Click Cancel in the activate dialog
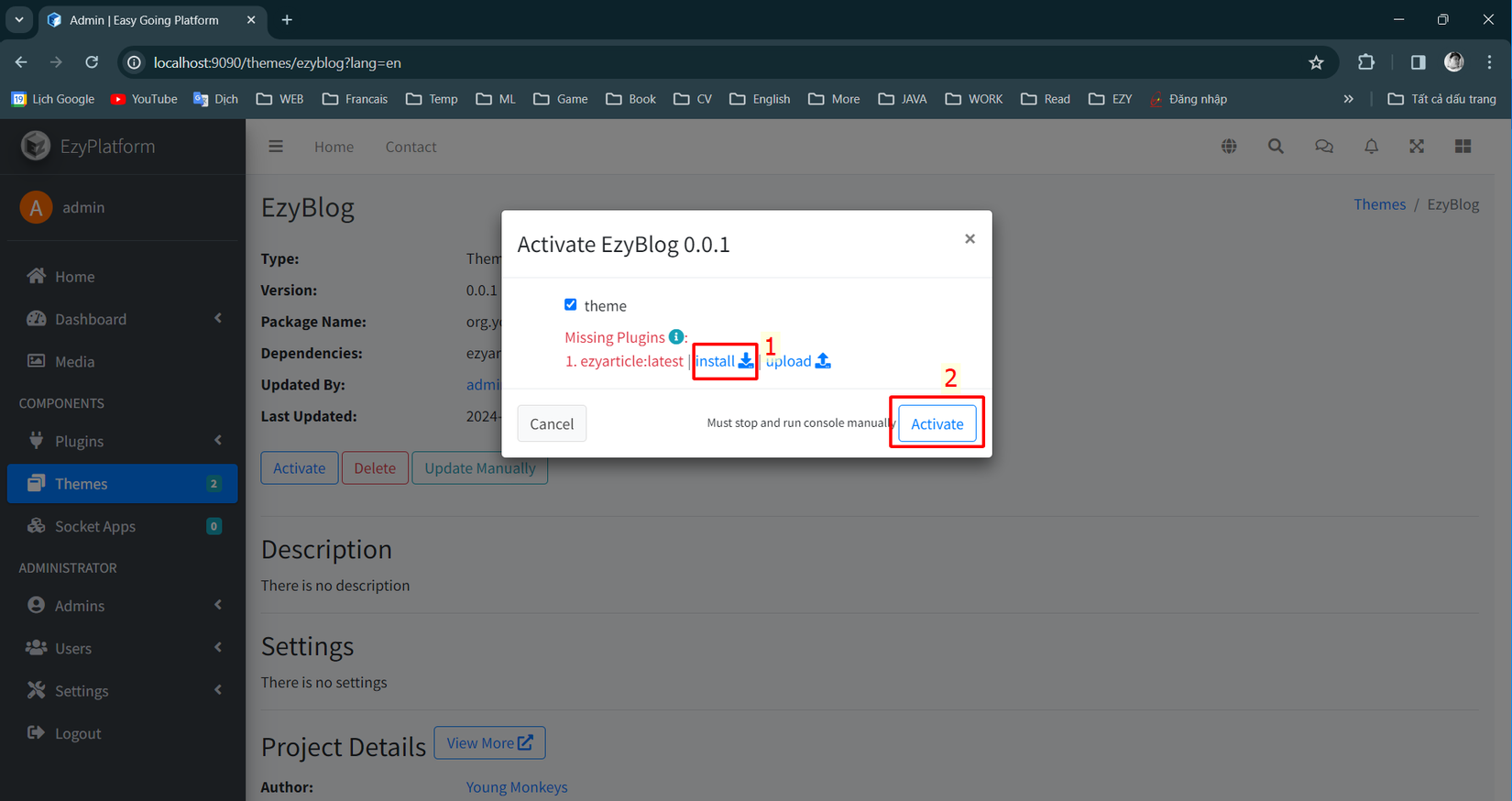The height and width of the screenshot is (801, 1512). [552, 423]
